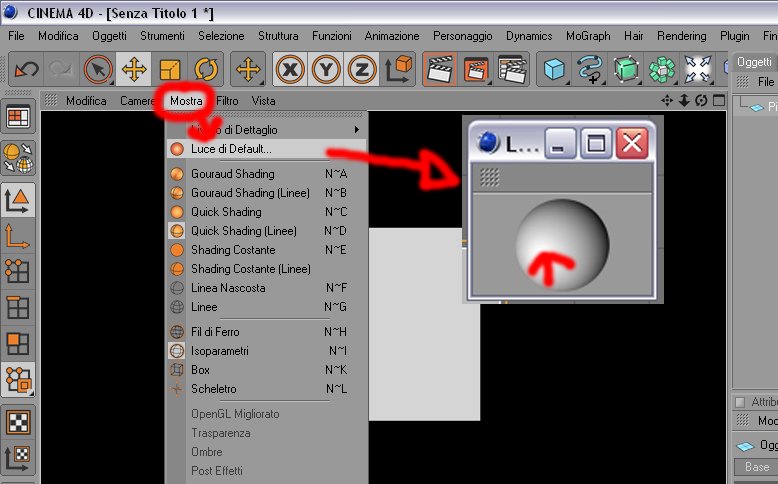The width and height of the screenshot is (778, 484).
Task: Add a Cube primitive object
Action: 554,69
